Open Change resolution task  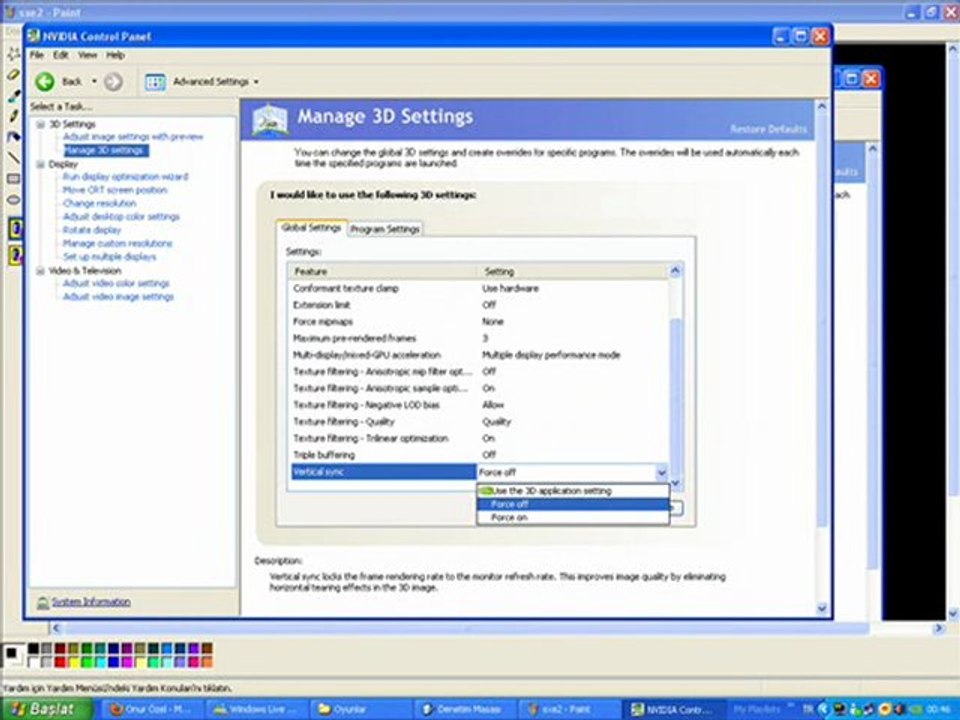click(x=99, y=203)
